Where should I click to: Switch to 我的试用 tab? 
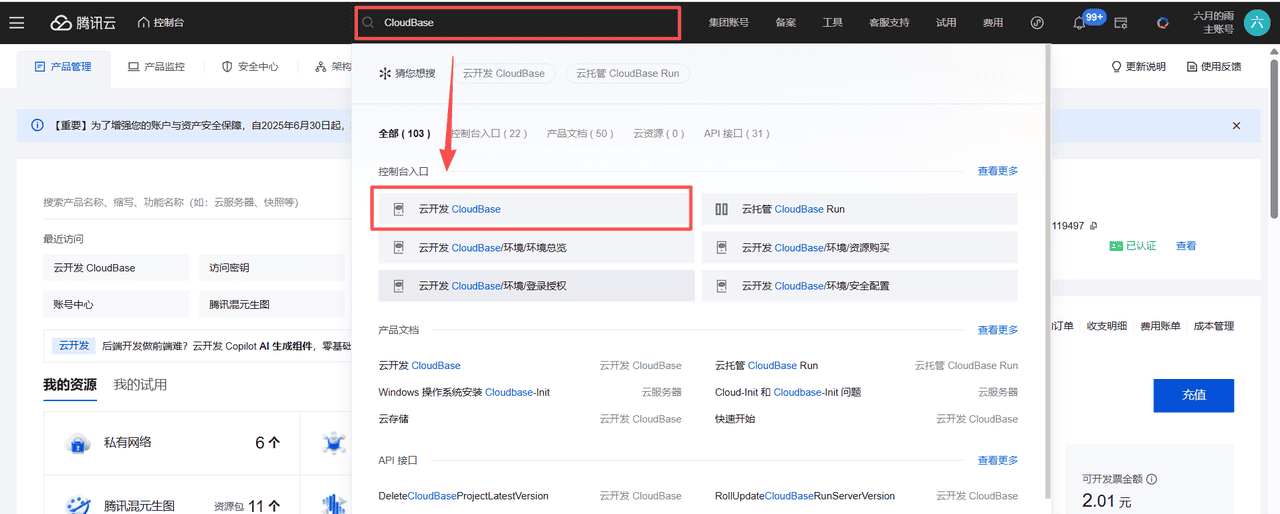(x=140, y=385)
